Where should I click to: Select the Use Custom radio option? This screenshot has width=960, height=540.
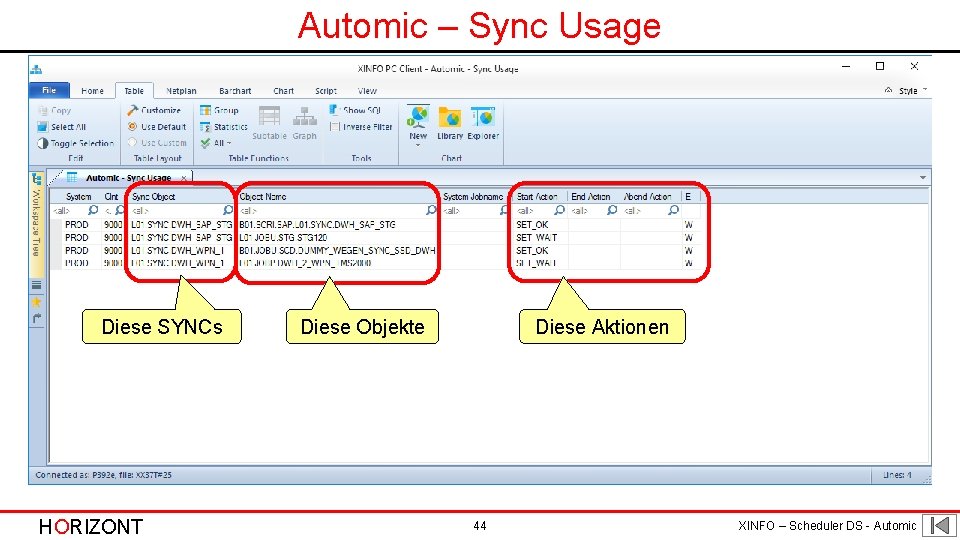coord(157,143)
